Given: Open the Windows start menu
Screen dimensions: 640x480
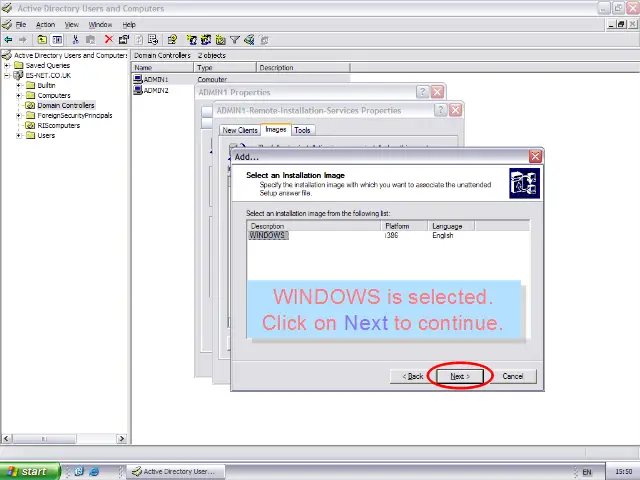Looking at the screenshot, I should point(30,471).
